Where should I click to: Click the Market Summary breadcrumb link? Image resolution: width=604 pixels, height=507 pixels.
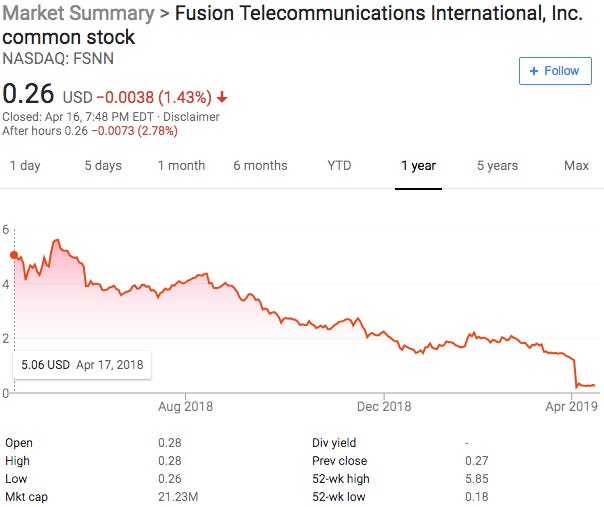point(79,15)
